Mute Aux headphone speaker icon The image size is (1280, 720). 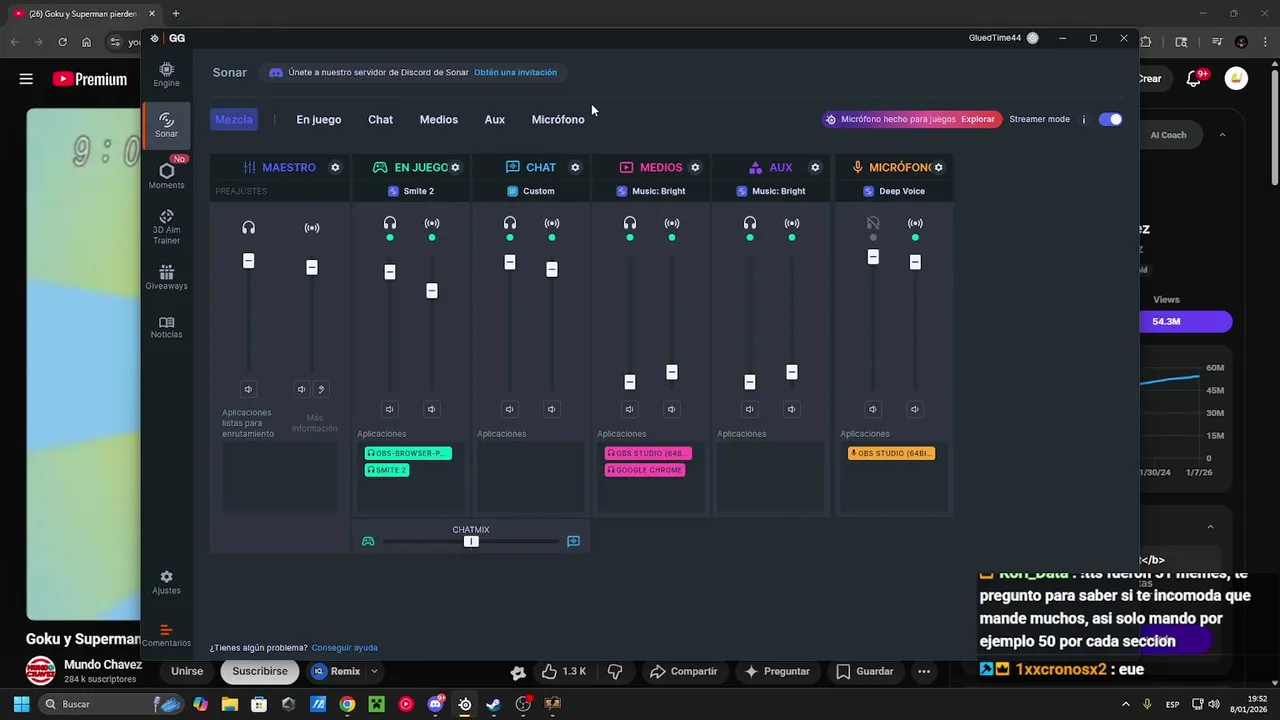click(x=750, y=409)
